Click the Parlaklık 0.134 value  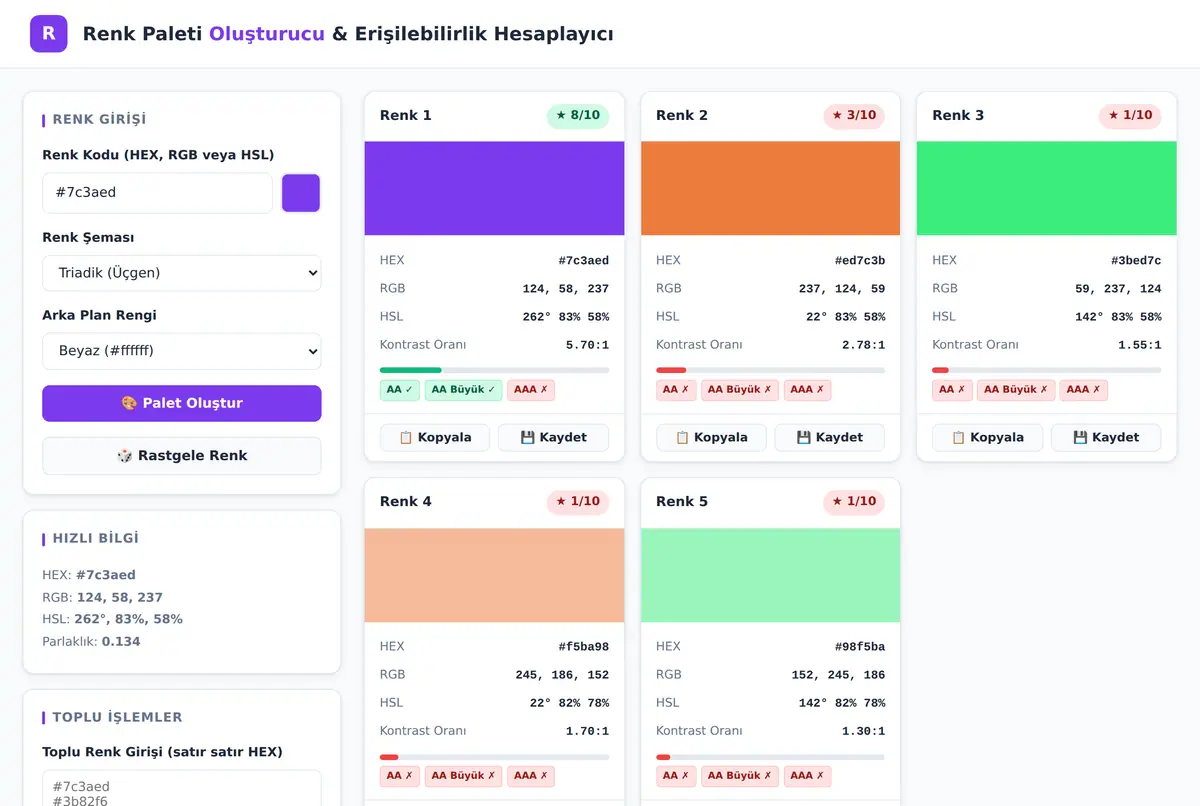(x=121, y=641)
